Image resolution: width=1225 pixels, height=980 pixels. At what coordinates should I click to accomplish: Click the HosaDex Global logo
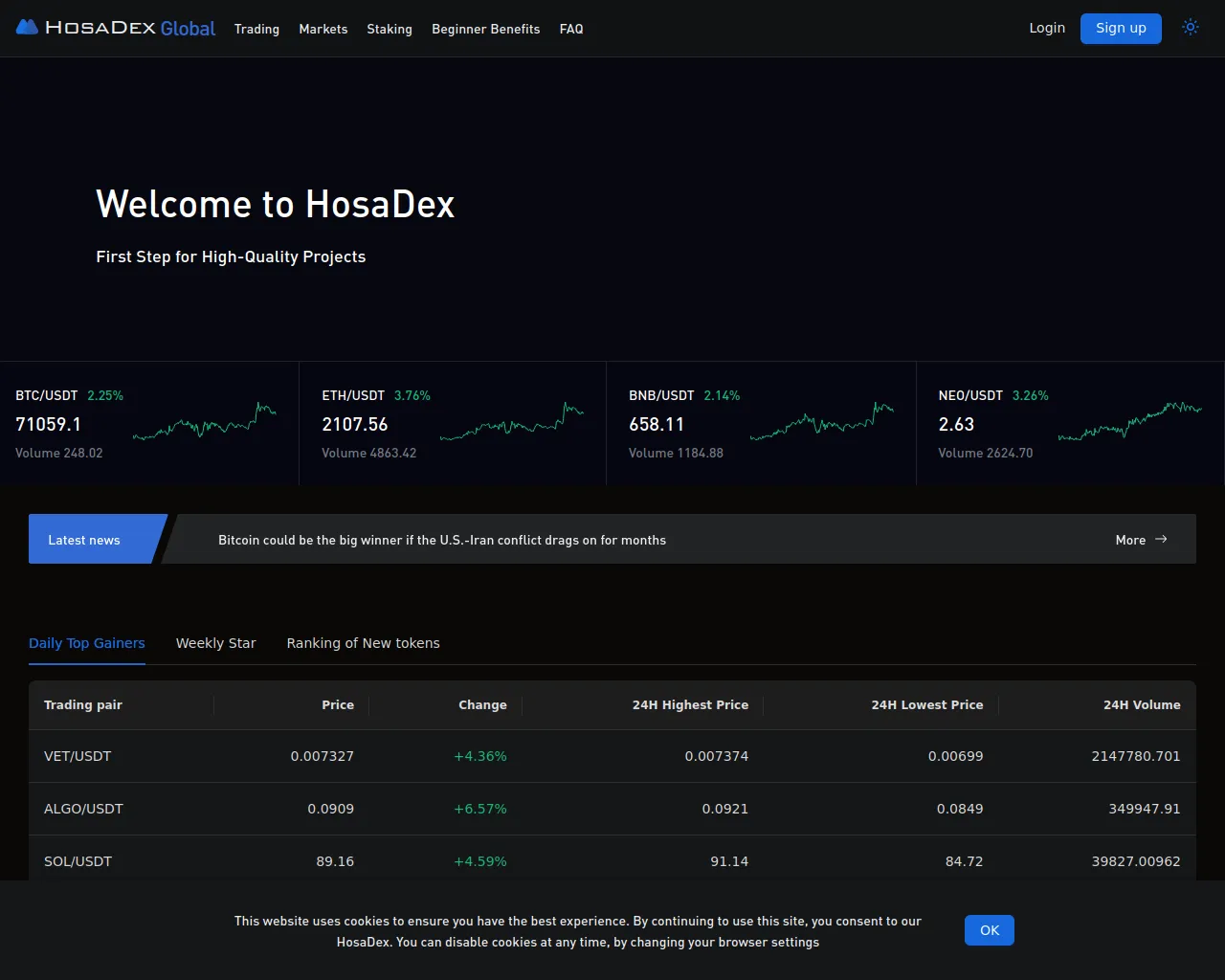coord(116,28)
